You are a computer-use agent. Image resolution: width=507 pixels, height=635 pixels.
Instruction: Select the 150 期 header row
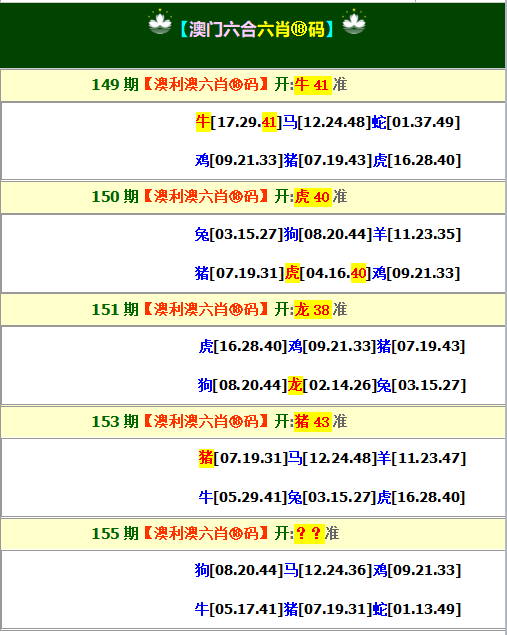pos(253,197)
